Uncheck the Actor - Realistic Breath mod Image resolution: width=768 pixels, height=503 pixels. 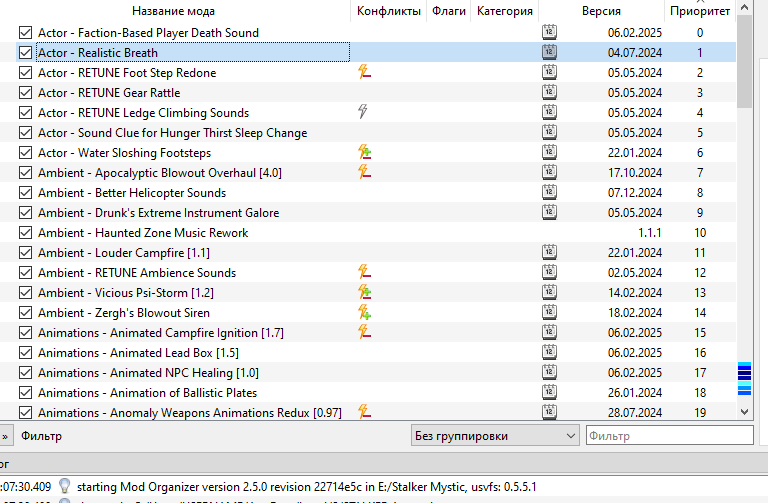[x=25, y=52]
